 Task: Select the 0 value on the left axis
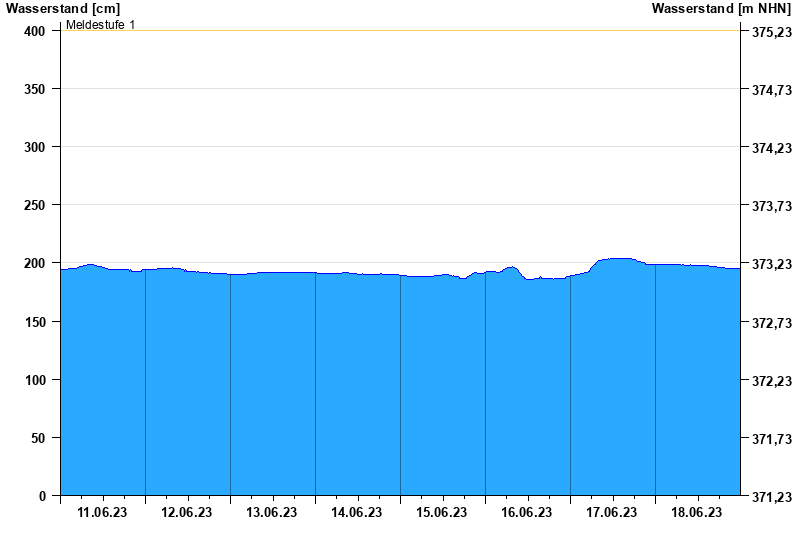pos(42,496)
